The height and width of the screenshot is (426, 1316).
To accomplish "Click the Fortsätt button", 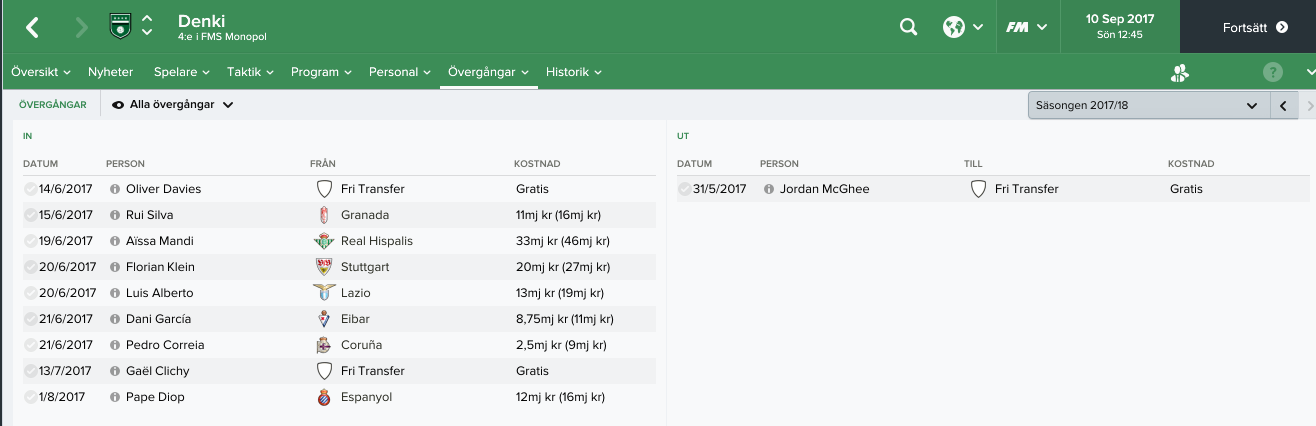I will (1248, 27).
